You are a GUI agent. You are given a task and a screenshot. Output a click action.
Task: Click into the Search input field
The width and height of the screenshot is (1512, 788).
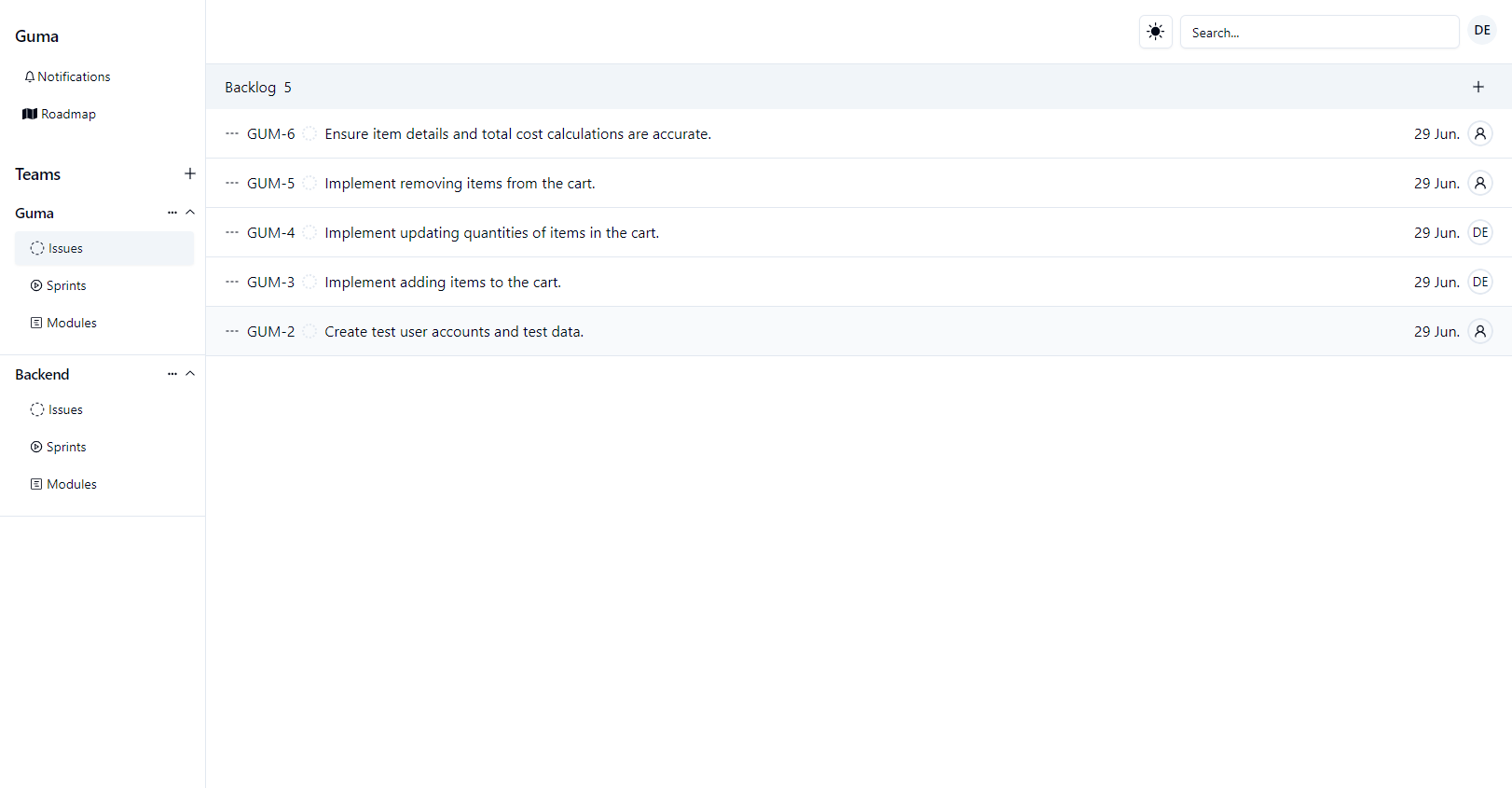(1318, 33)
